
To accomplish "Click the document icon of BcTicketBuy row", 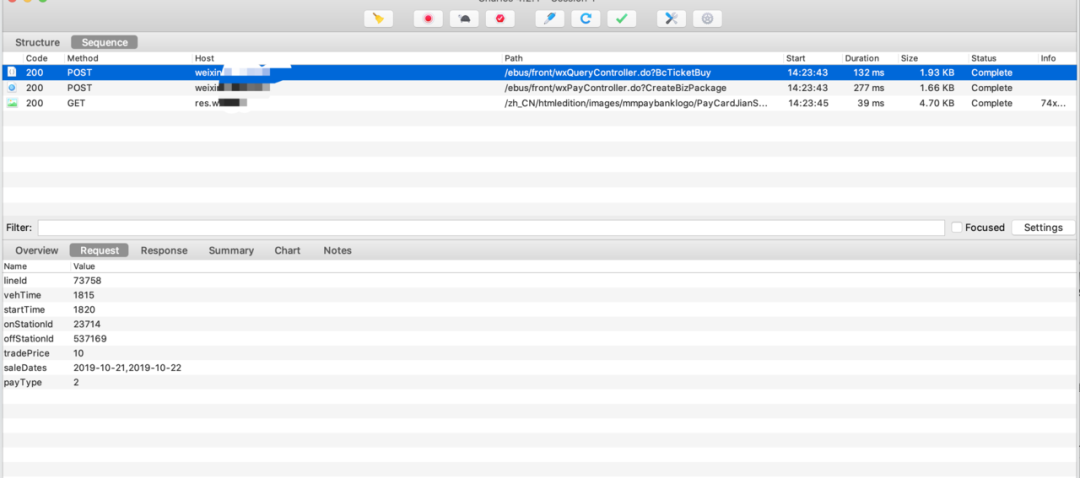I will [x=12, y=72].
